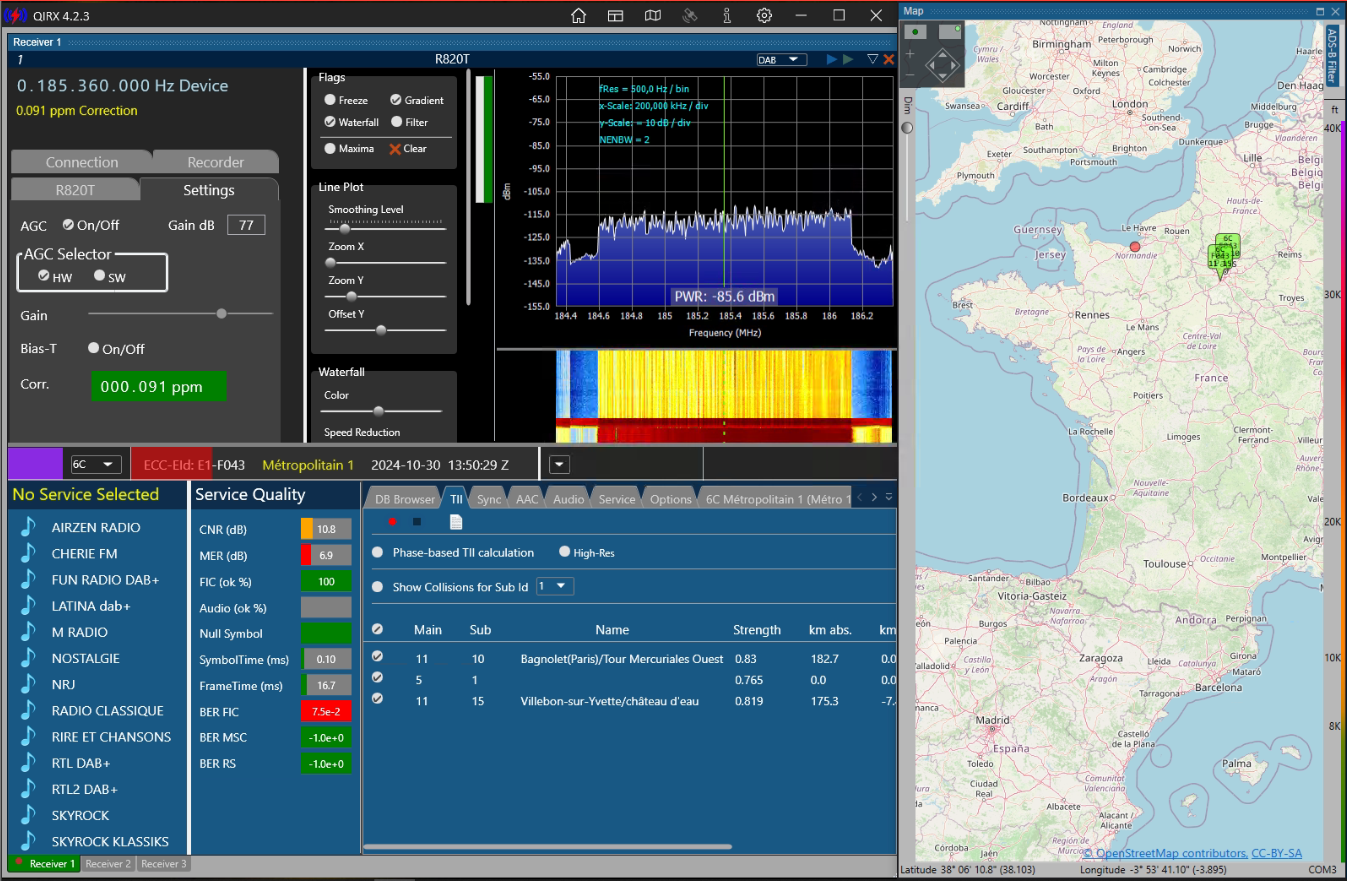
Task: Open the 6C channel dropdown
Action: (x=96, y=464)
